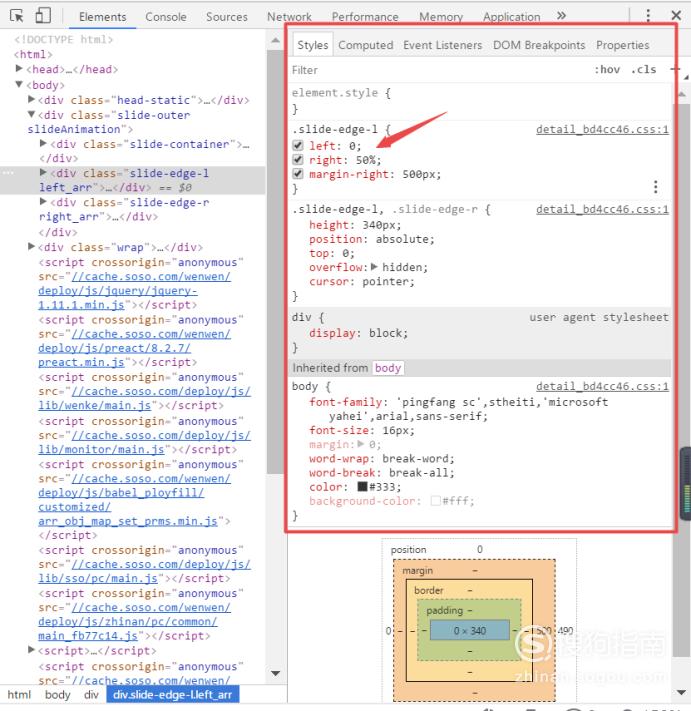
Task: Open the Memory tab
Action: click(x=441, y=17)
